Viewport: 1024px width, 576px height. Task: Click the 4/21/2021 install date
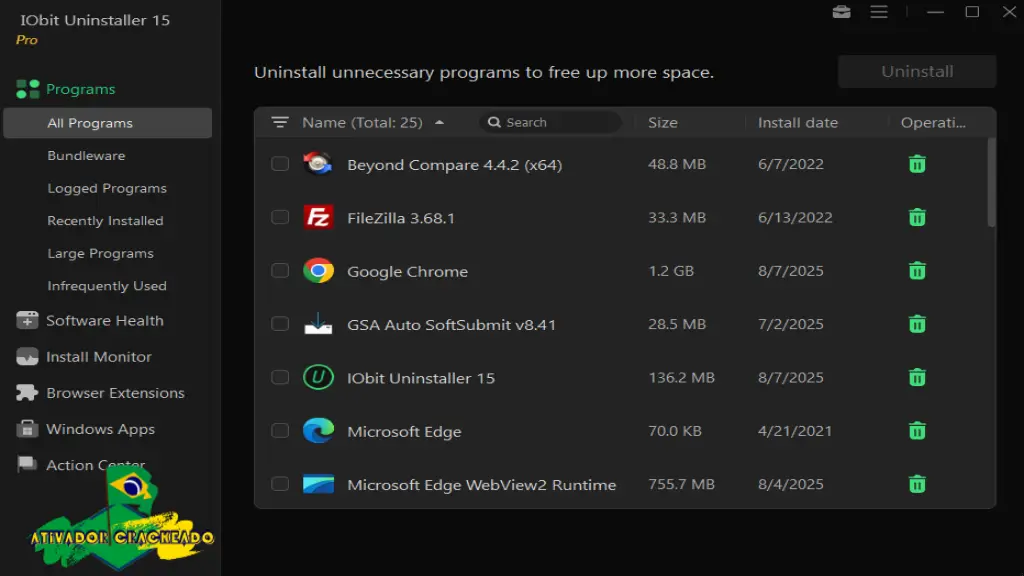(795, 431)
